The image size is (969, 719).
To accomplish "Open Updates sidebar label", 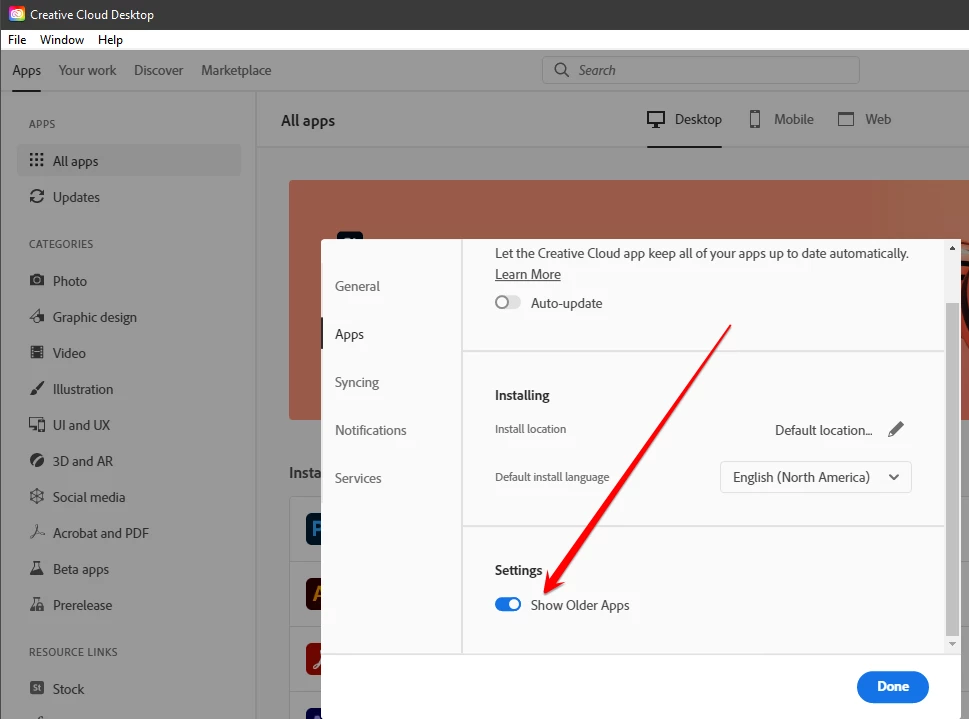I will coord(76,197).
